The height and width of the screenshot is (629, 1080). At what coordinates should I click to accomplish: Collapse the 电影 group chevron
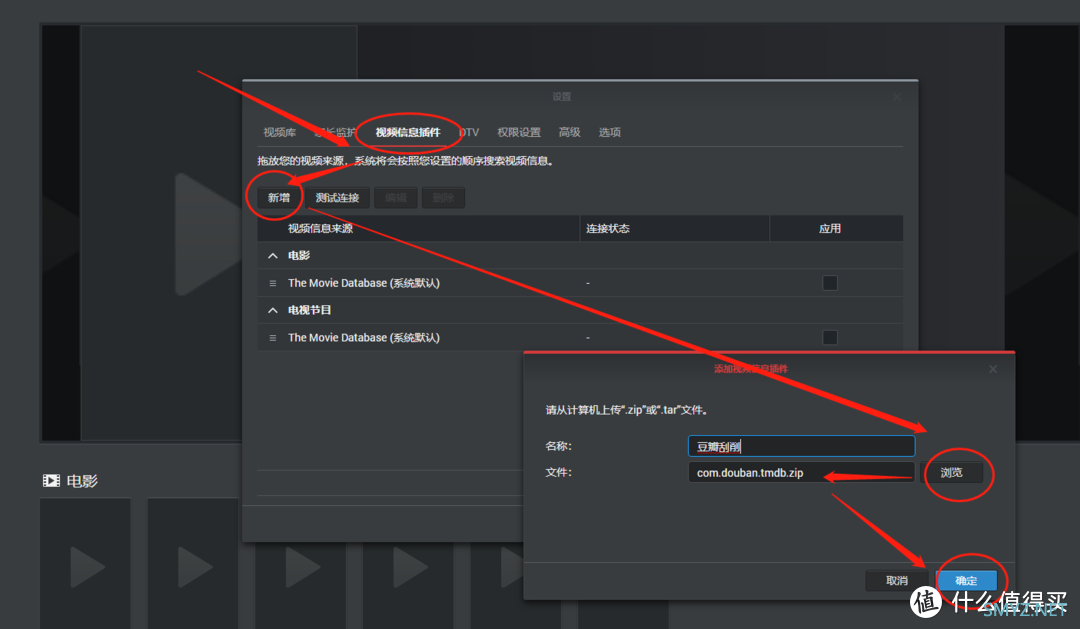(x=273, y=256)
